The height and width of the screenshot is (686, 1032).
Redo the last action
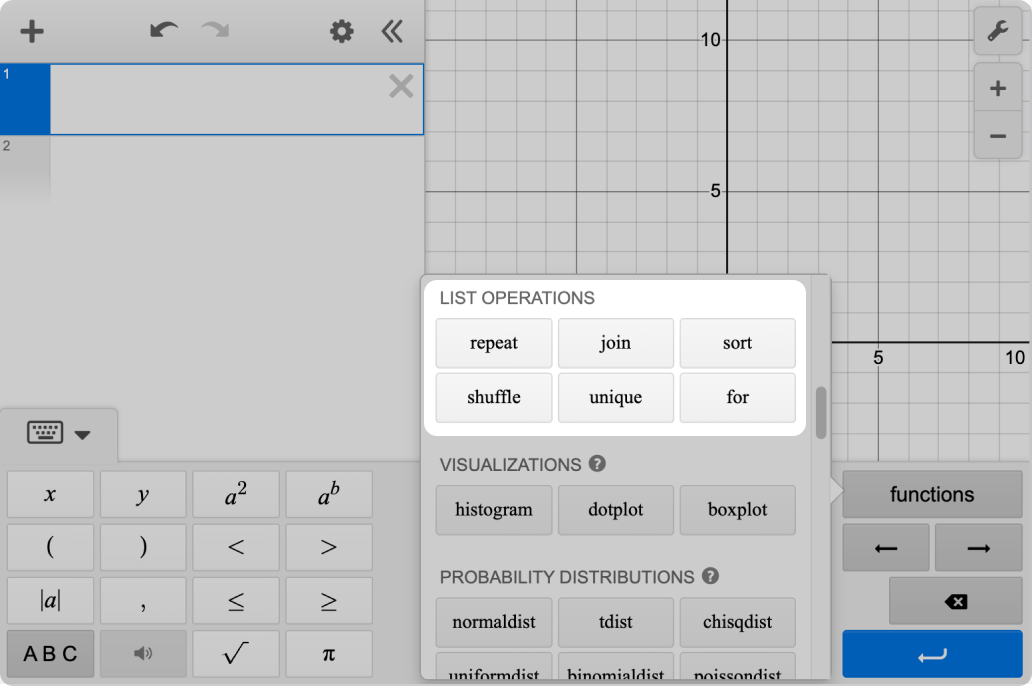(214, 31)
